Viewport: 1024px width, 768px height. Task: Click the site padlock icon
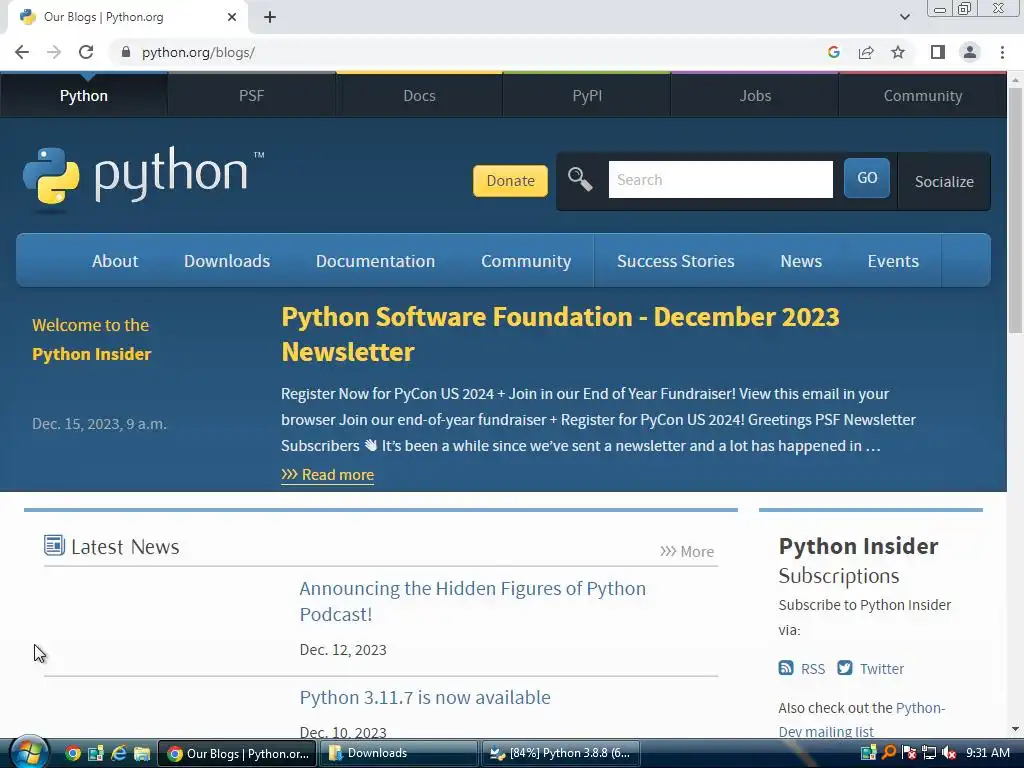coord(126,52)
